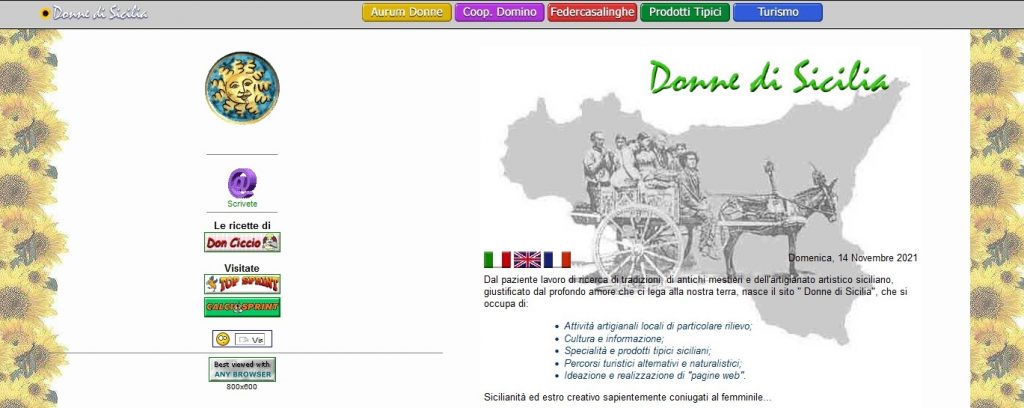Select the French flag language icon
This screenshot has height=408, width=1024.
557,260
